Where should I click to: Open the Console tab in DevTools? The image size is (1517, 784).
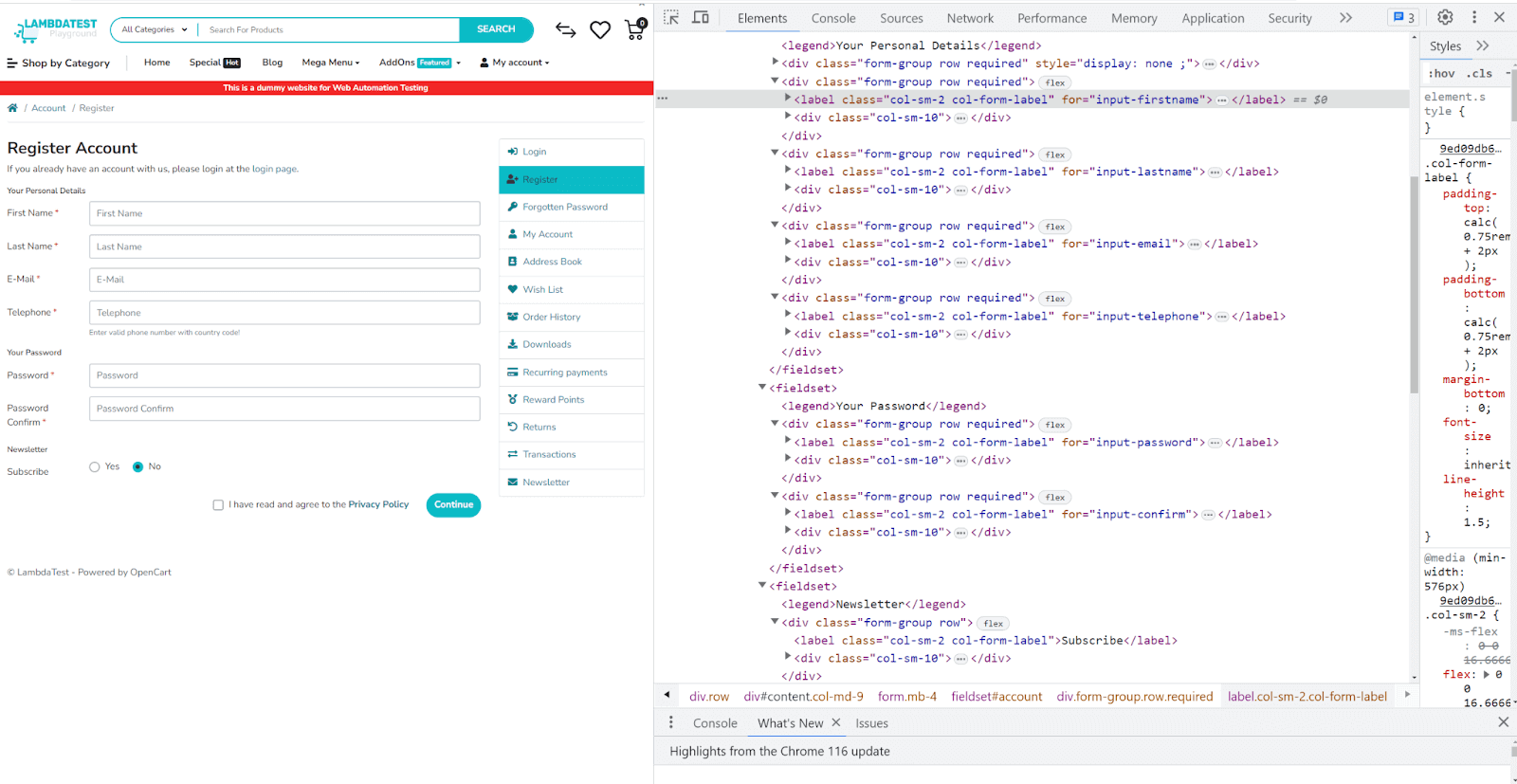pyautogui.click(x=832, y=18)
